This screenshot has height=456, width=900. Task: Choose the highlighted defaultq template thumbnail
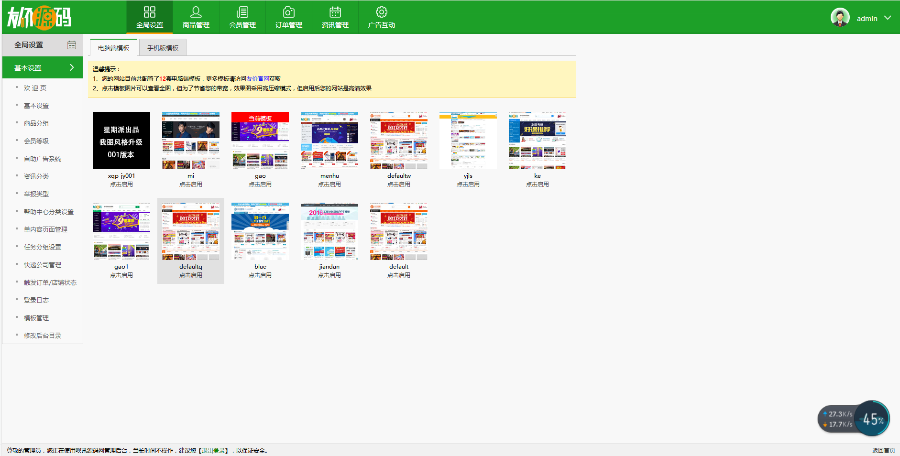pos(190,232)
